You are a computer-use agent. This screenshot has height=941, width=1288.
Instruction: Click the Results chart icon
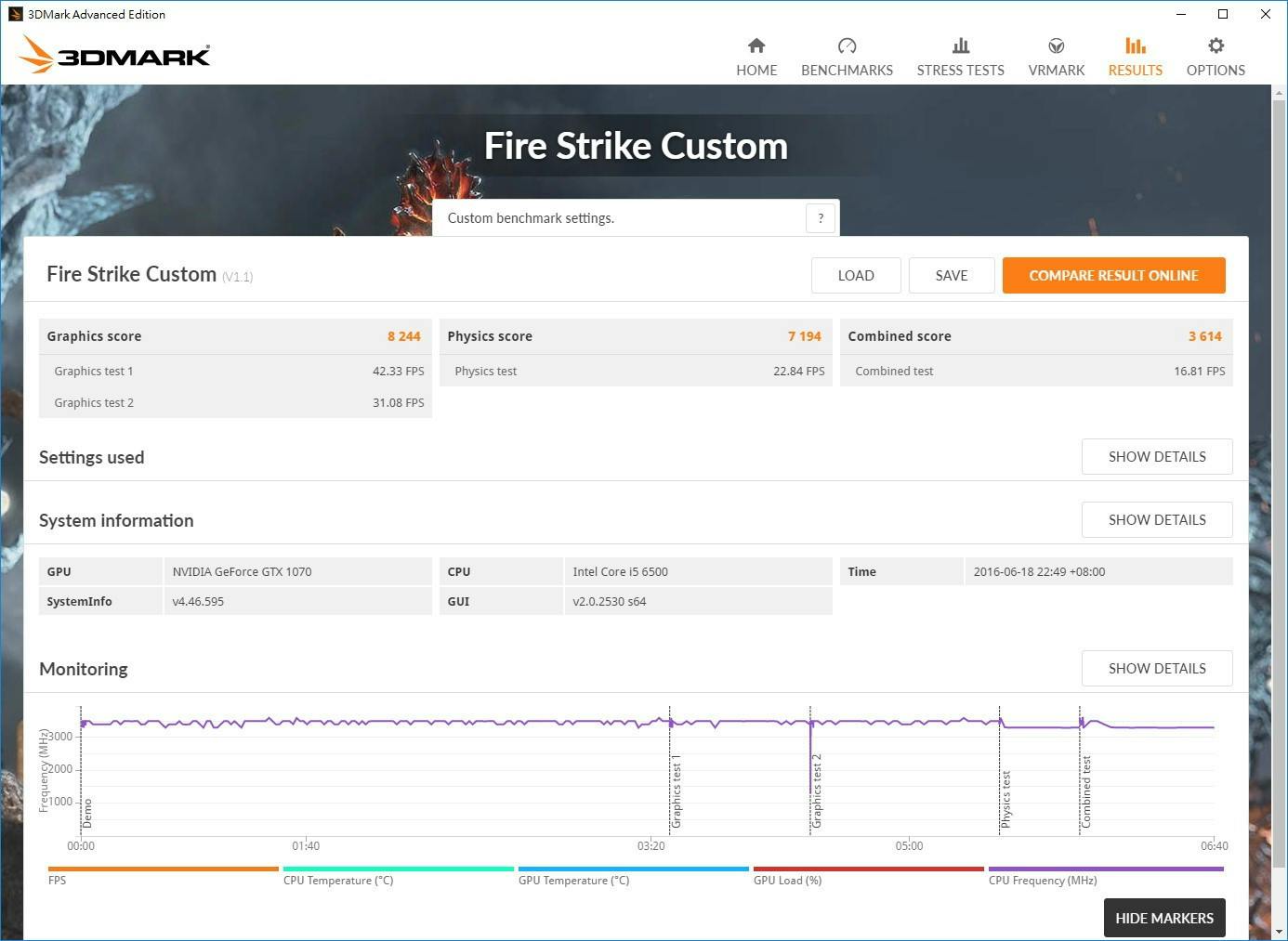point(1135,46)
